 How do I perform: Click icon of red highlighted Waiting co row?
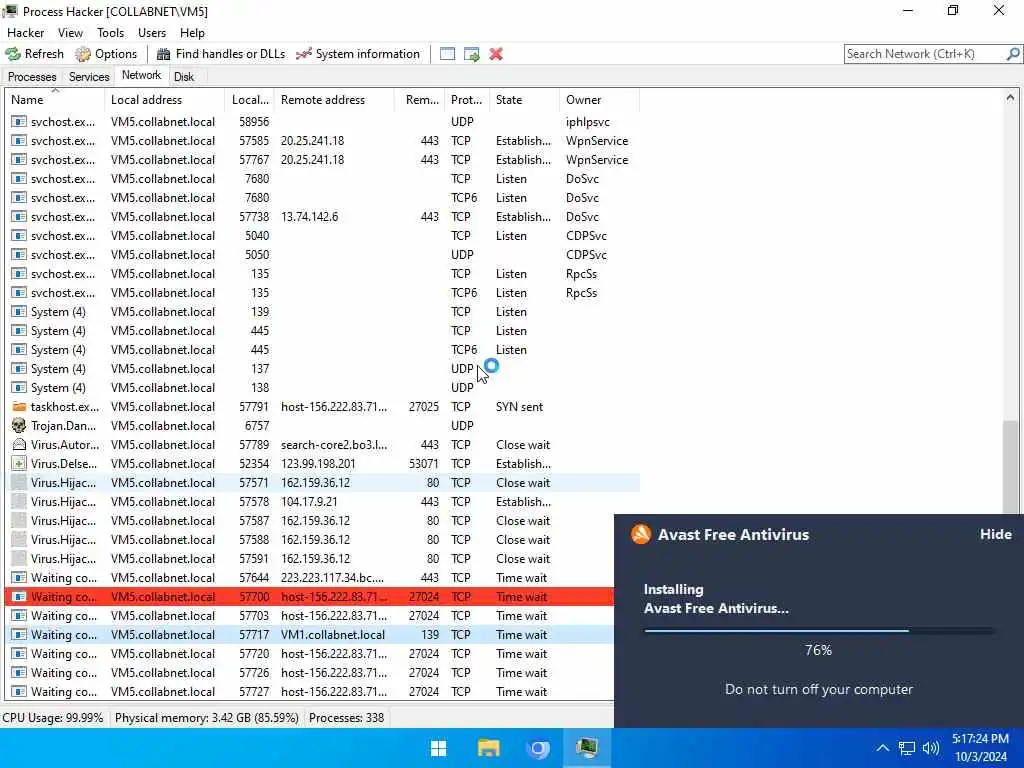(20, 597)
